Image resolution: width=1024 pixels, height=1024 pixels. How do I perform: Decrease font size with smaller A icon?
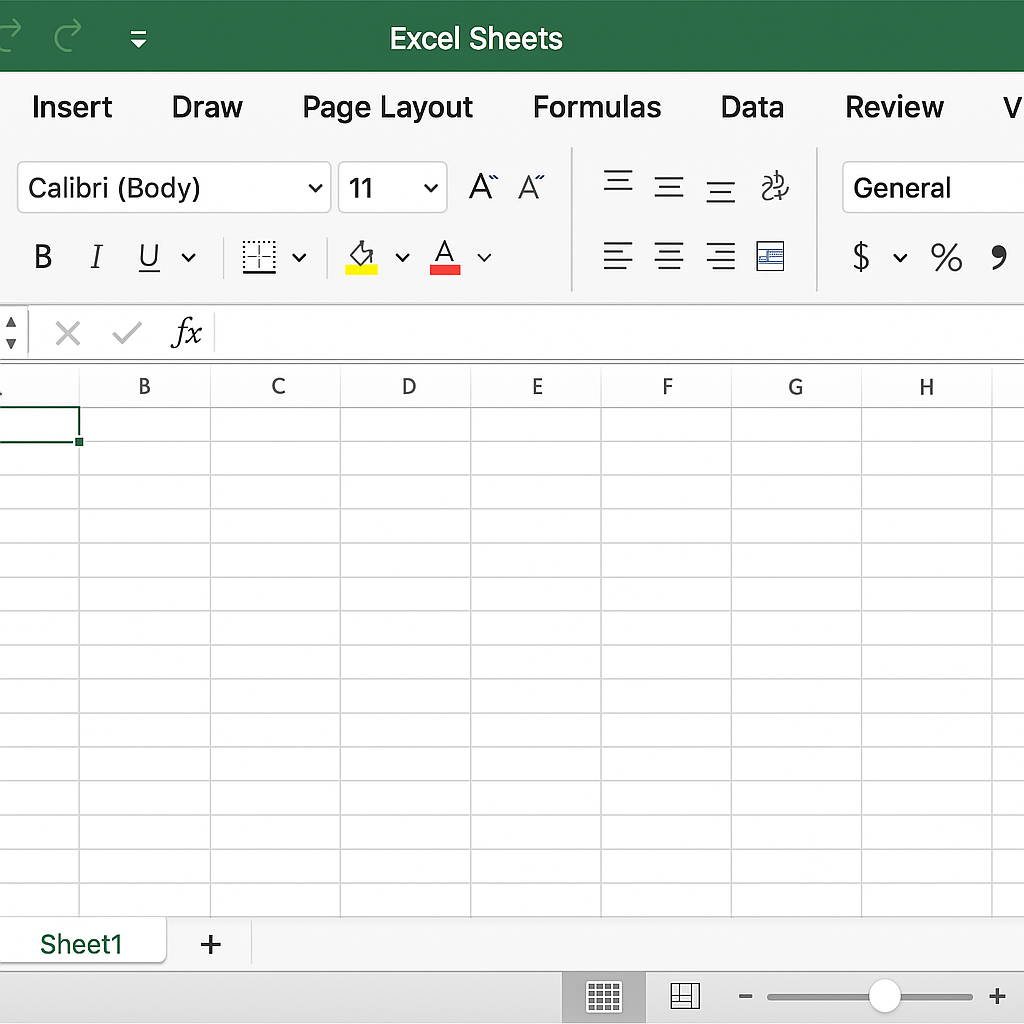tap(531, 187)
